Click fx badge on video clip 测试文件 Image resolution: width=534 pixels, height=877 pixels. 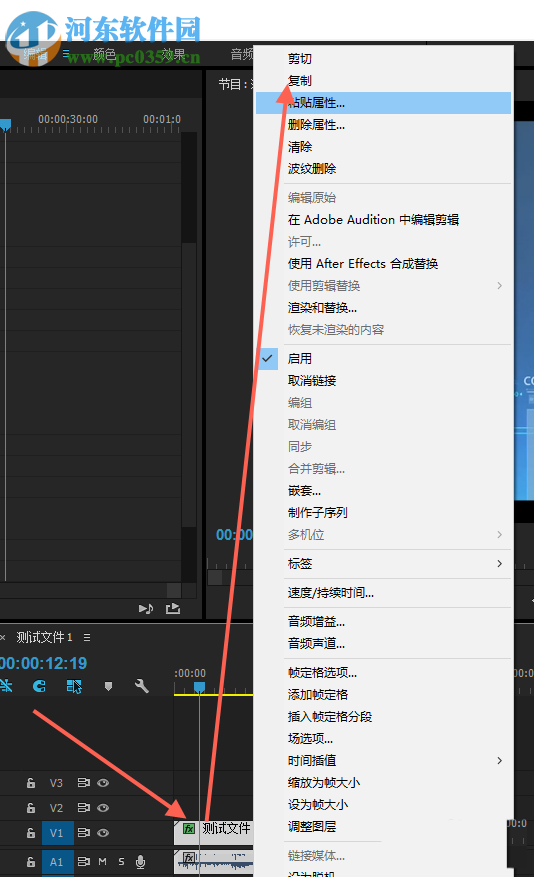(x=189, y=828)
